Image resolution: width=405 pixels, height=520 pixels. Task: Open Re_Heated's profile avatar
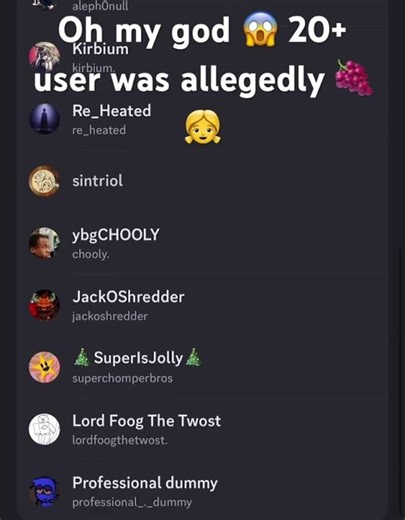(44, 119)
